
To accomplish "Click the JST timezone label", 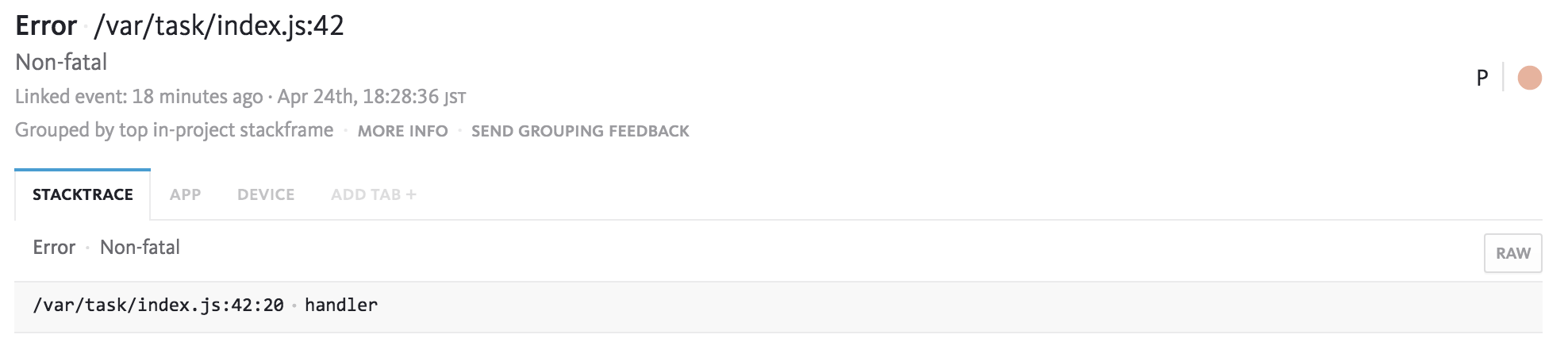I will [455, 98].
